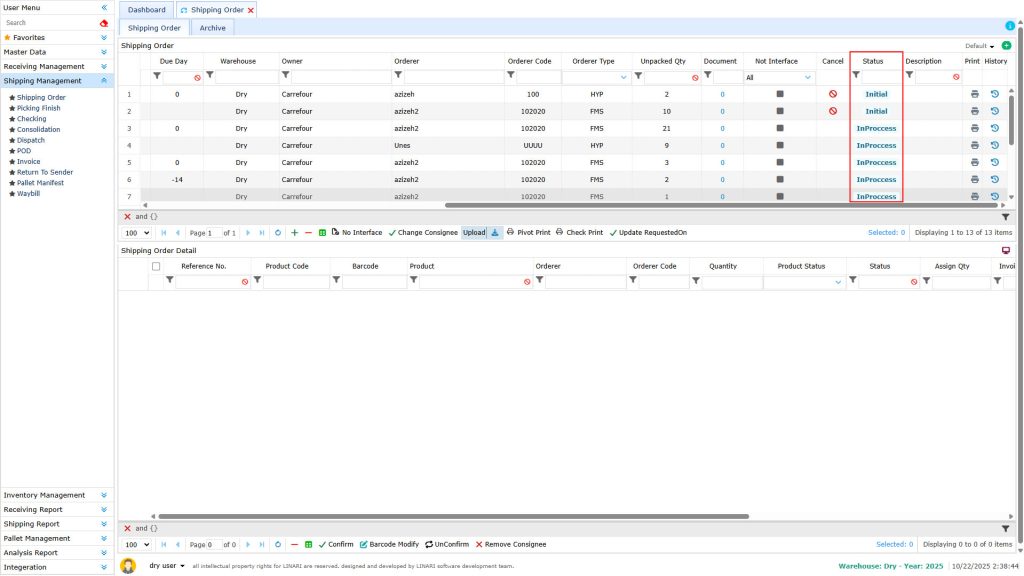Switch to the Archive tab
Viewport: 1024px width, 576px height.
pyautogui.click(x=211, y=28)
